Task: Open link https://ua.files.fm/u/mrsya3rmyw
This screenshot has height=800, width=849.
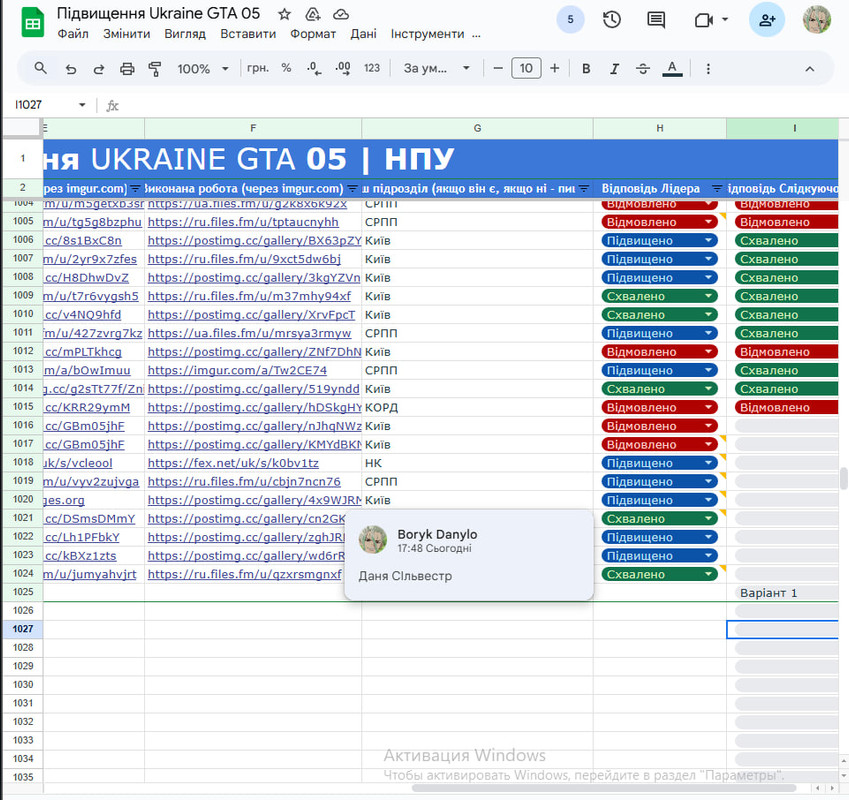Action: click(x=250, y=333)
